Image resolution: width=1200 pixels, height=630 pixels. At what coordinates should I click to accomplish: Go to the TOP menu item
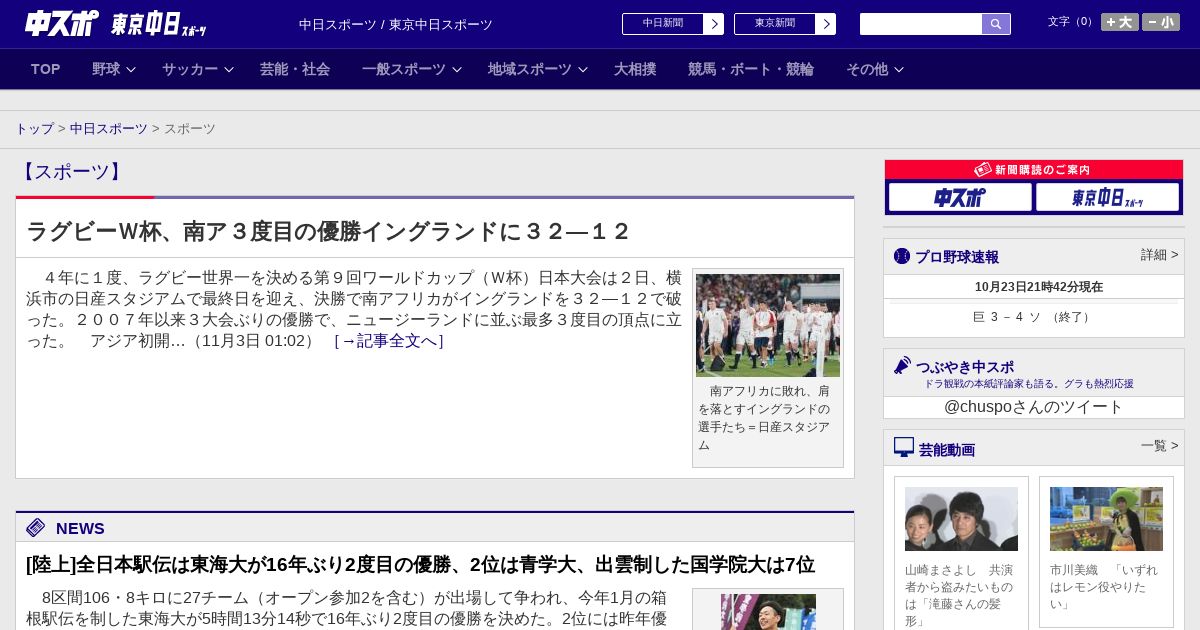[x=46, y=69]
